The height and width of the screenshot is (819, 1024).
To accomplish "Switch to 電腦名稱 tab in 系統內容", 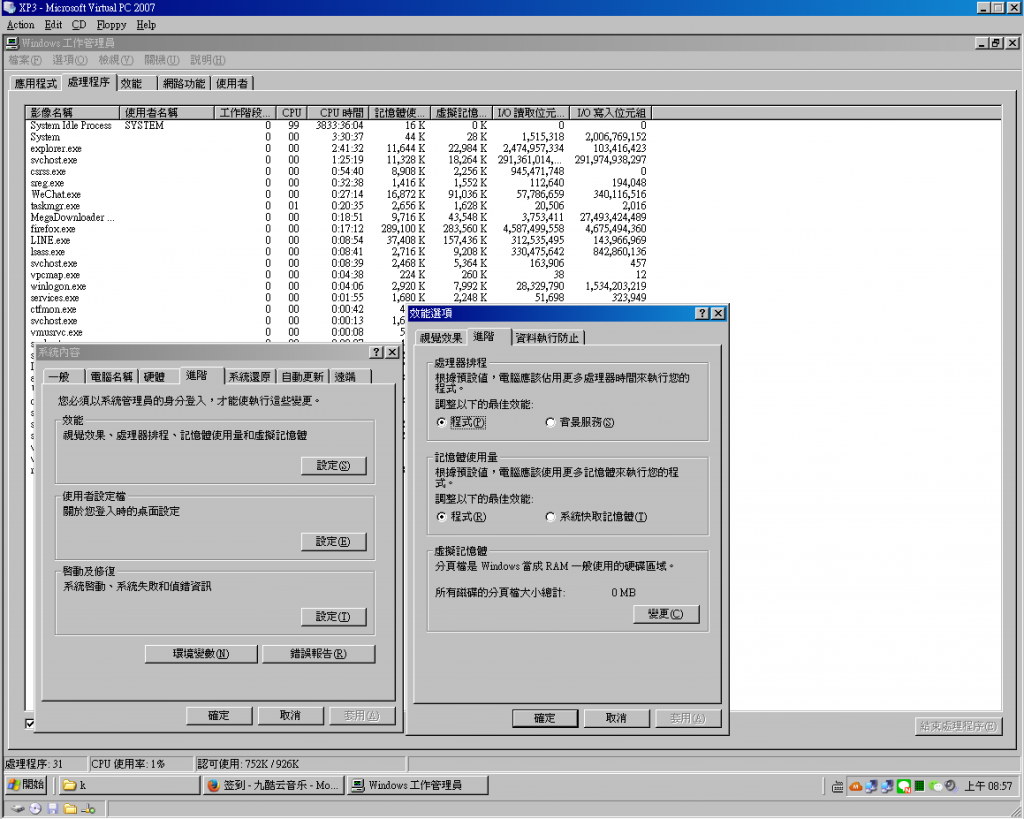I will 111,377.
